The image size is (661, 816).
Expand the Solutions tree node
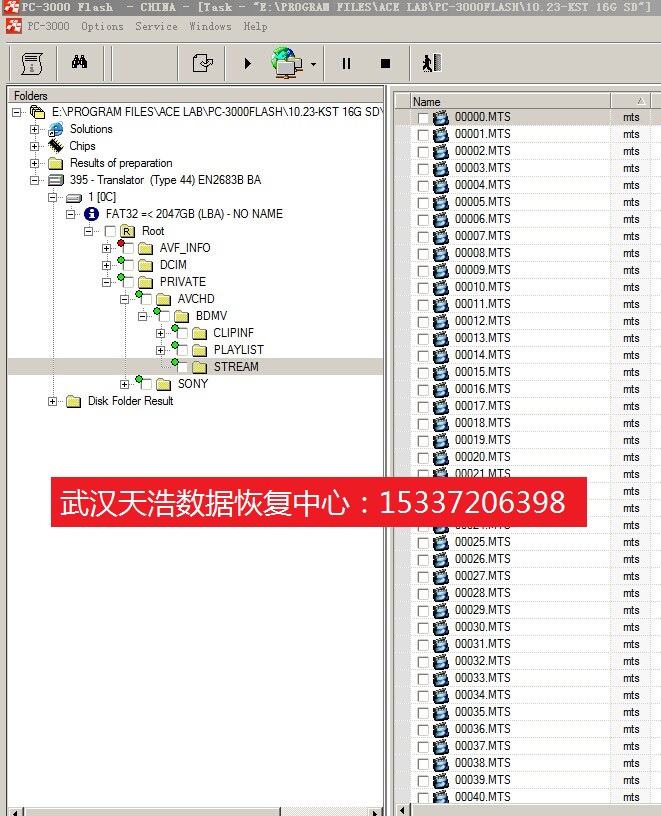(x=36, y=129)
